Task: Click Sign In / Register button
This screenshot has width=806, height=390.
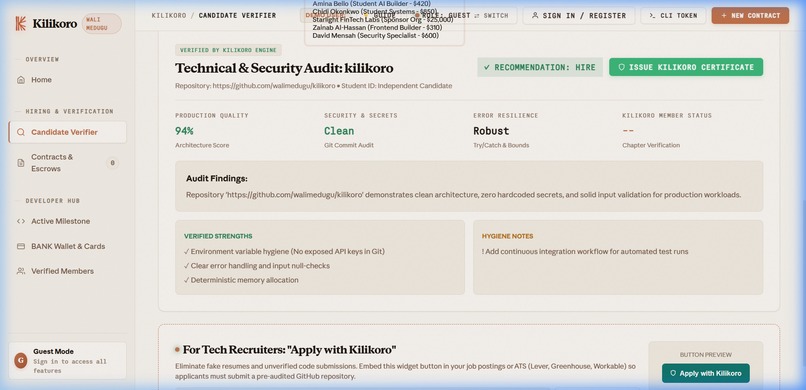Action: tap(579, 15)
